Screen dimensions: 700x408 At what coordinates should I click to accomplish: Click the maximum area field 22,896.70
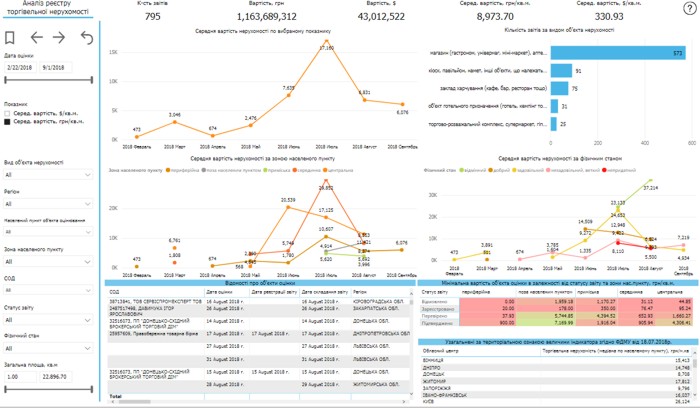tap(55, 376)
